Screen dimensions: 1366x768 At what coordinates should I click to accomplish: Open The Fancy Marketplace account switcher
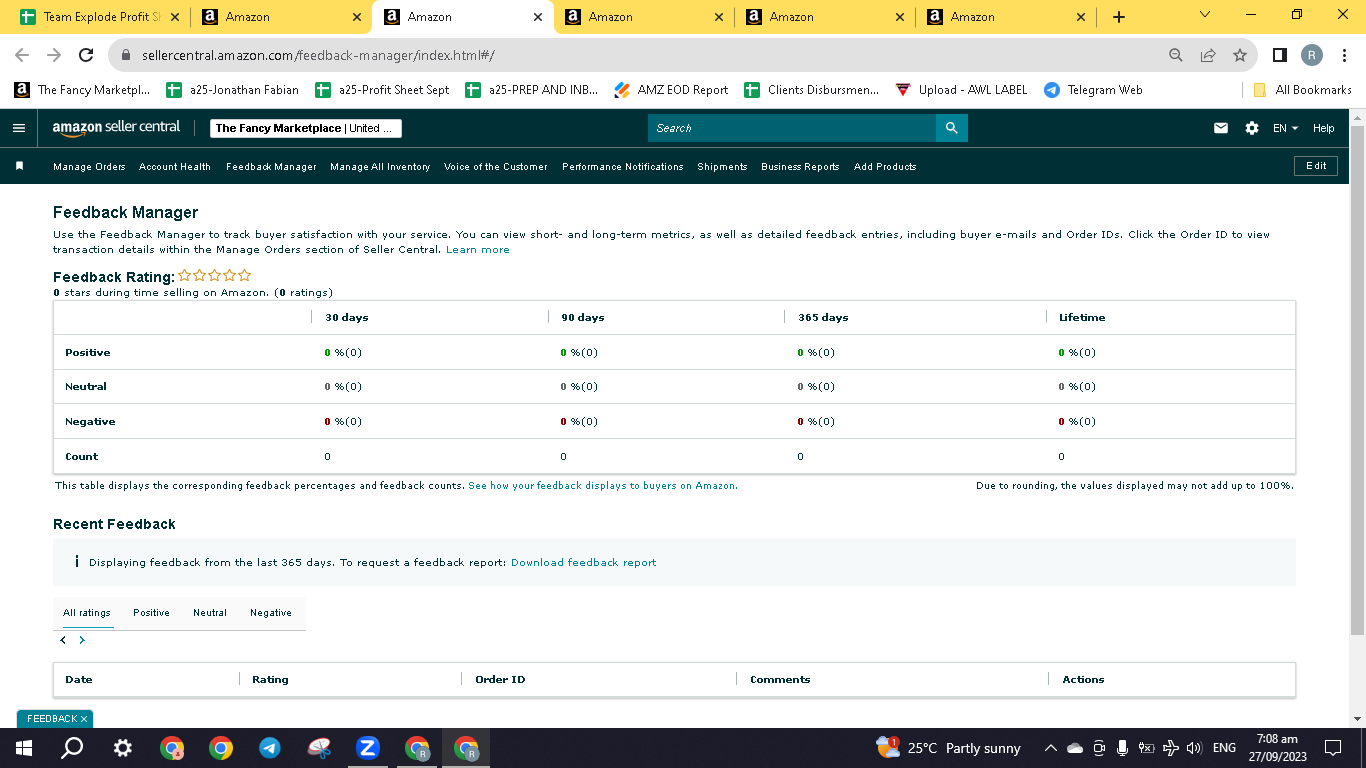[x=306, y=128]
